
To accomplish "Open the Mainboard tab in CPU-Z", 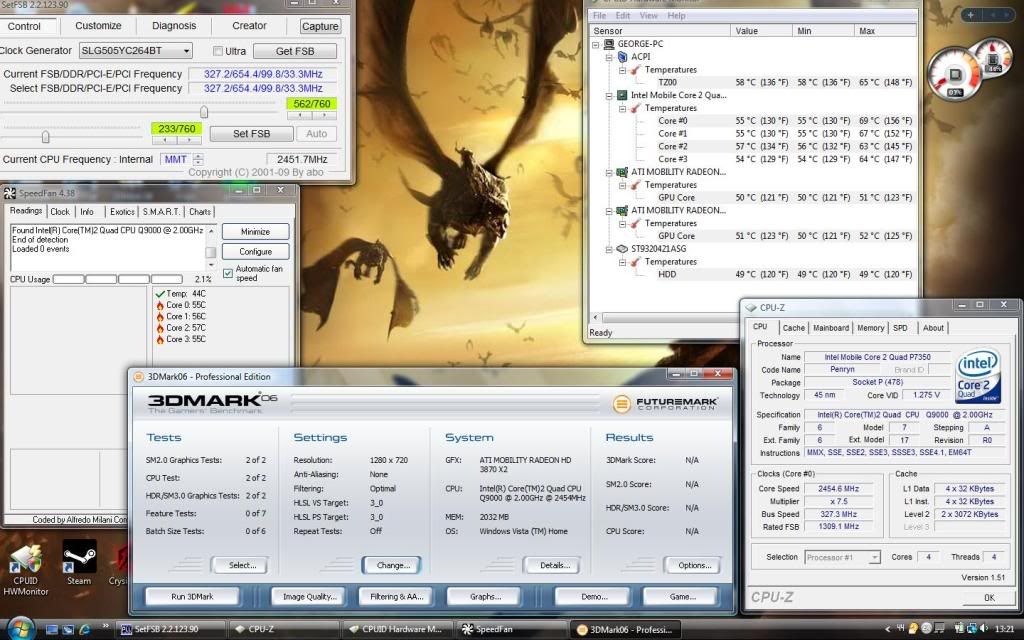I will tap(831, 328).
